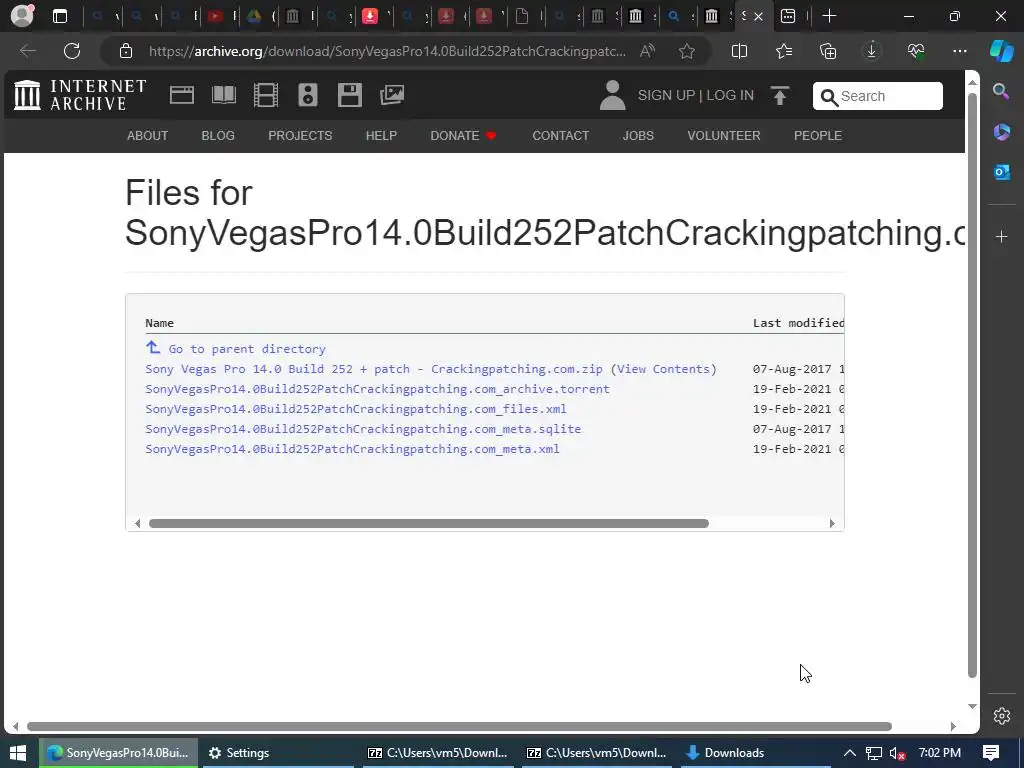Open Browser essentials heart icon

[916, 51]
